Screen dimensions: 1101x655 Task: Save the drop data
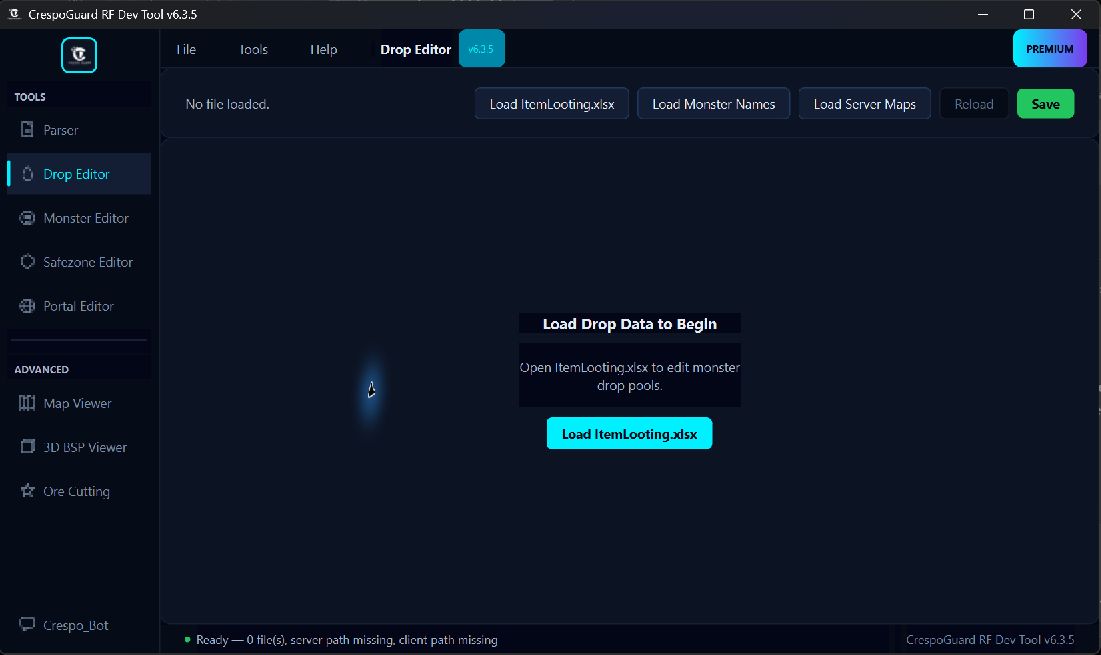[1046, 104]
